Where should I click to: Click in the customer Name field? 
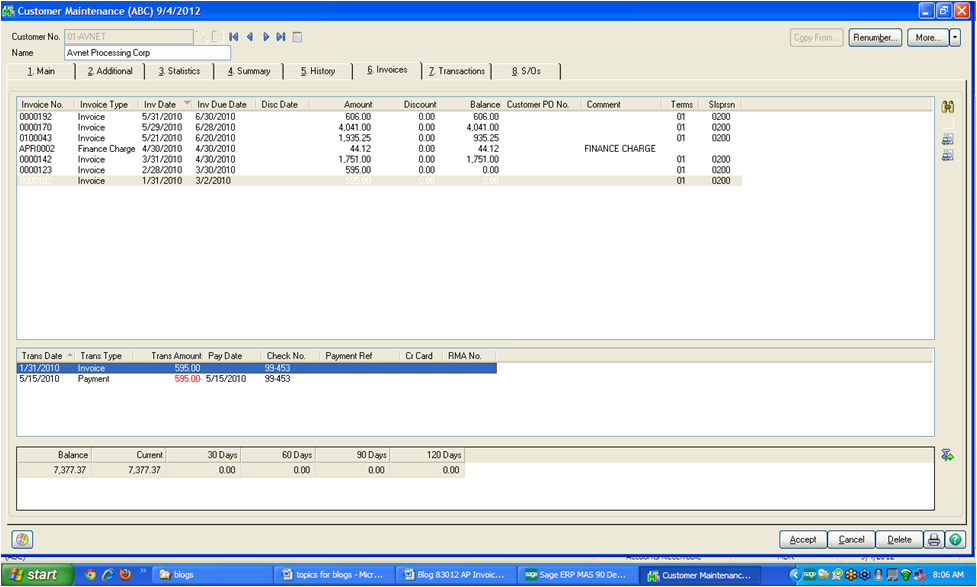coord(147,53)
